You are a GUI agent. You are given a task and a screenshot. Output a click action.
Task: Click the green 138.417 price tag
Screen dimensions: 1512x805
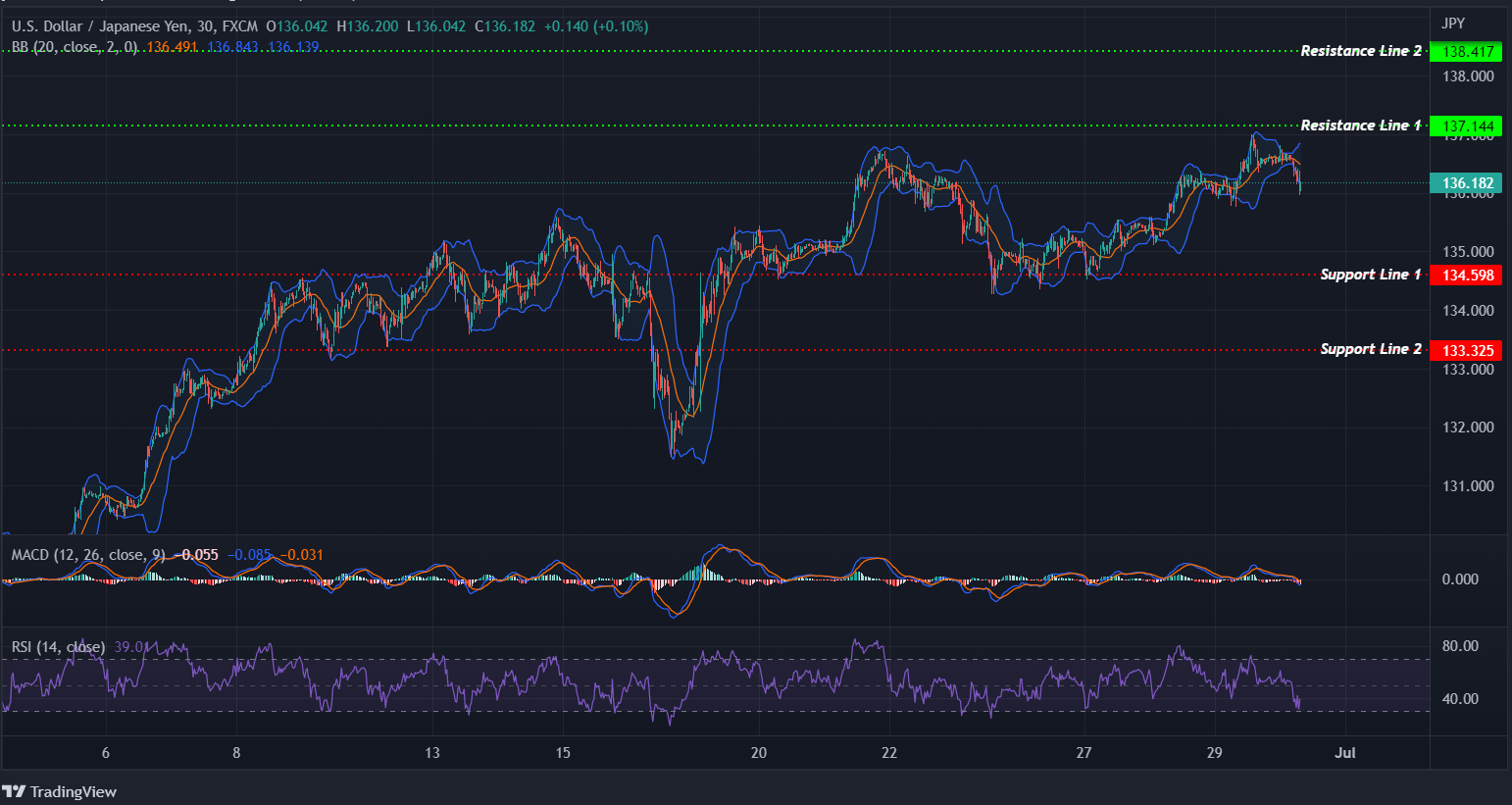point(1467,51)
